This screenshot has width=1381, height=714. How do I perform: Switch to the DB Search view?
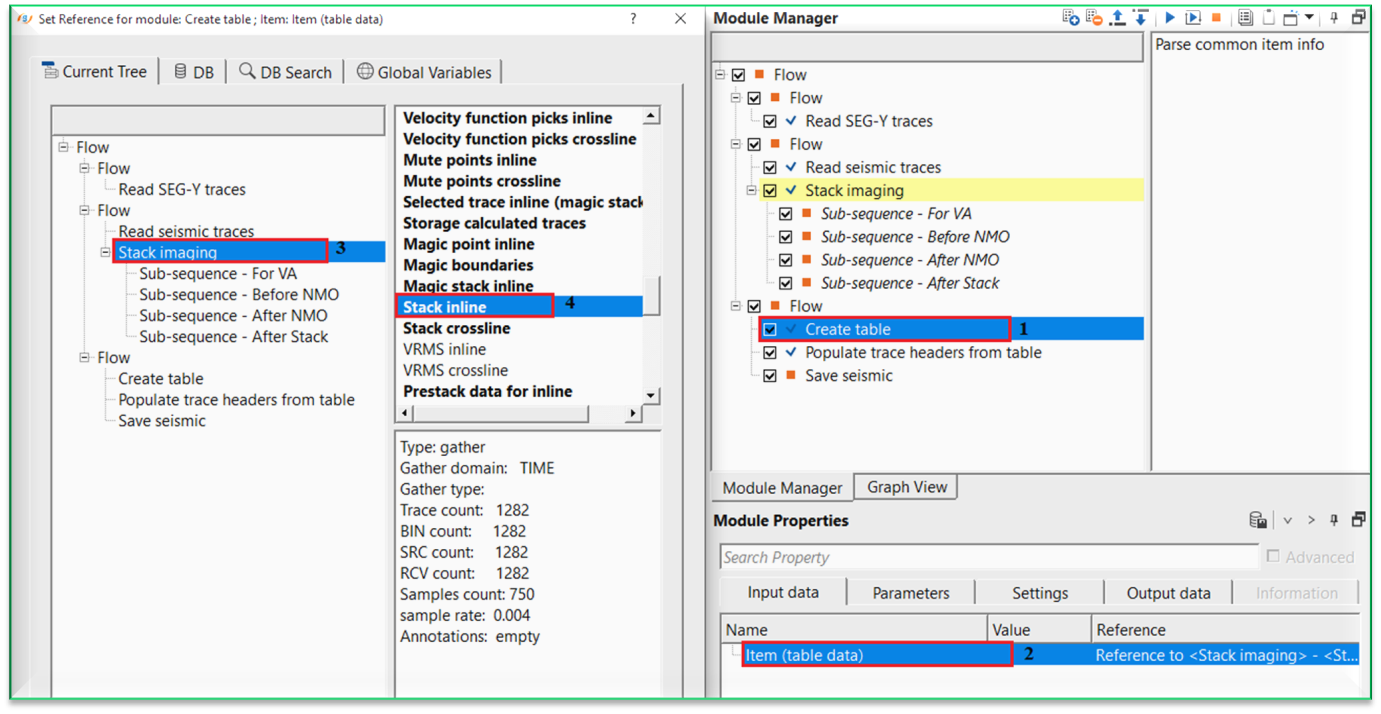tap(285, 71)
